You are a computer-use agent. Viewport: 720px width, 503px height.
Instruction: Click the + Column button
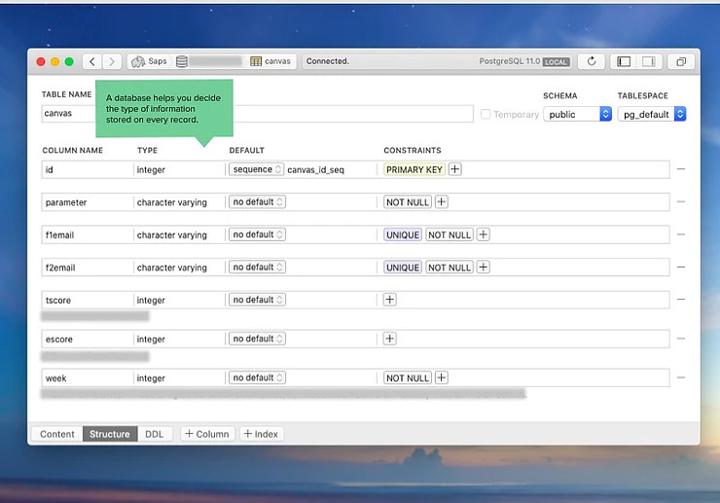coord(207,434)
